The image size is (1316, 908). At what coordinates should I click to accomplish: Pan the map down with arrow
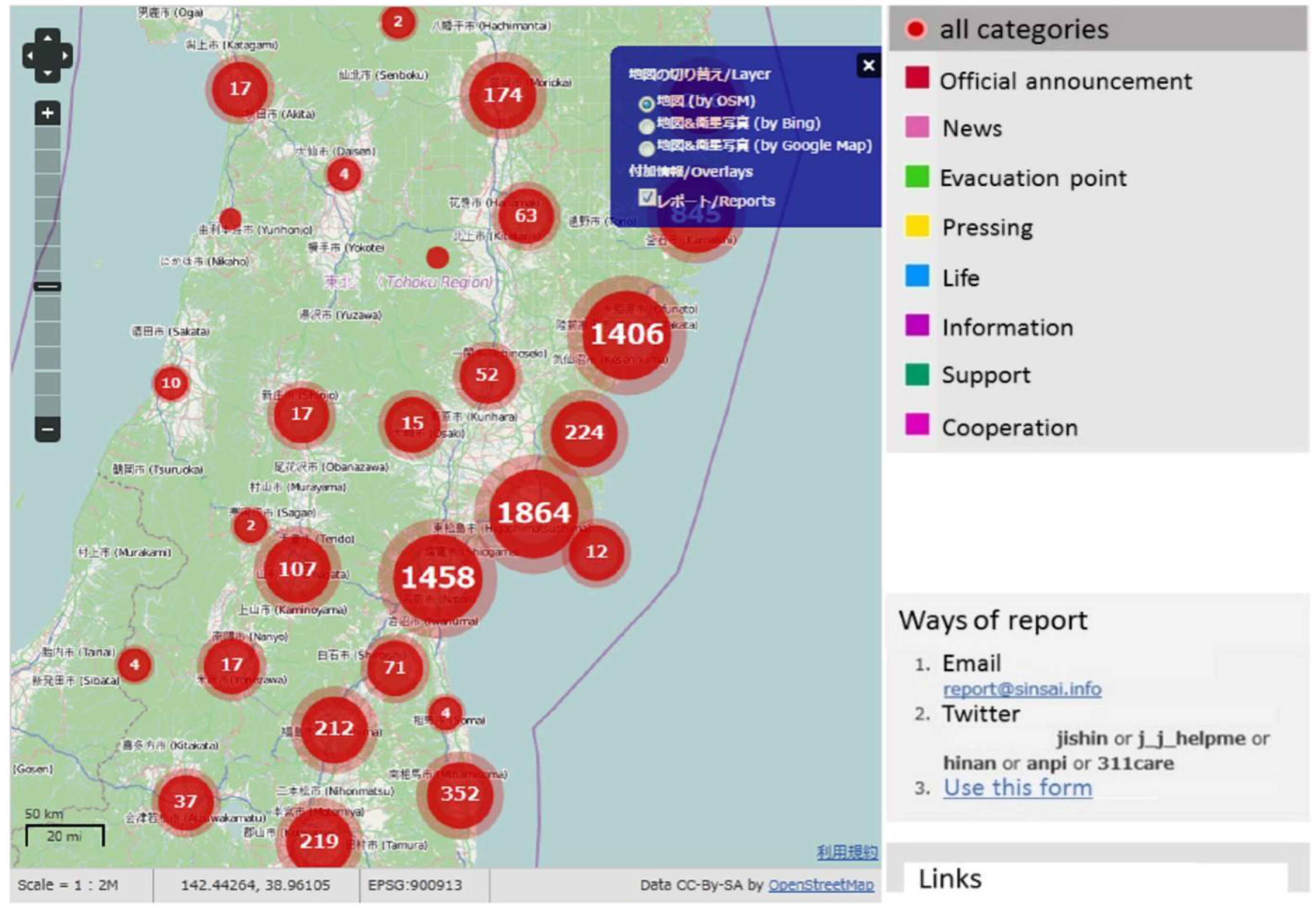click(x=47, y=74)
